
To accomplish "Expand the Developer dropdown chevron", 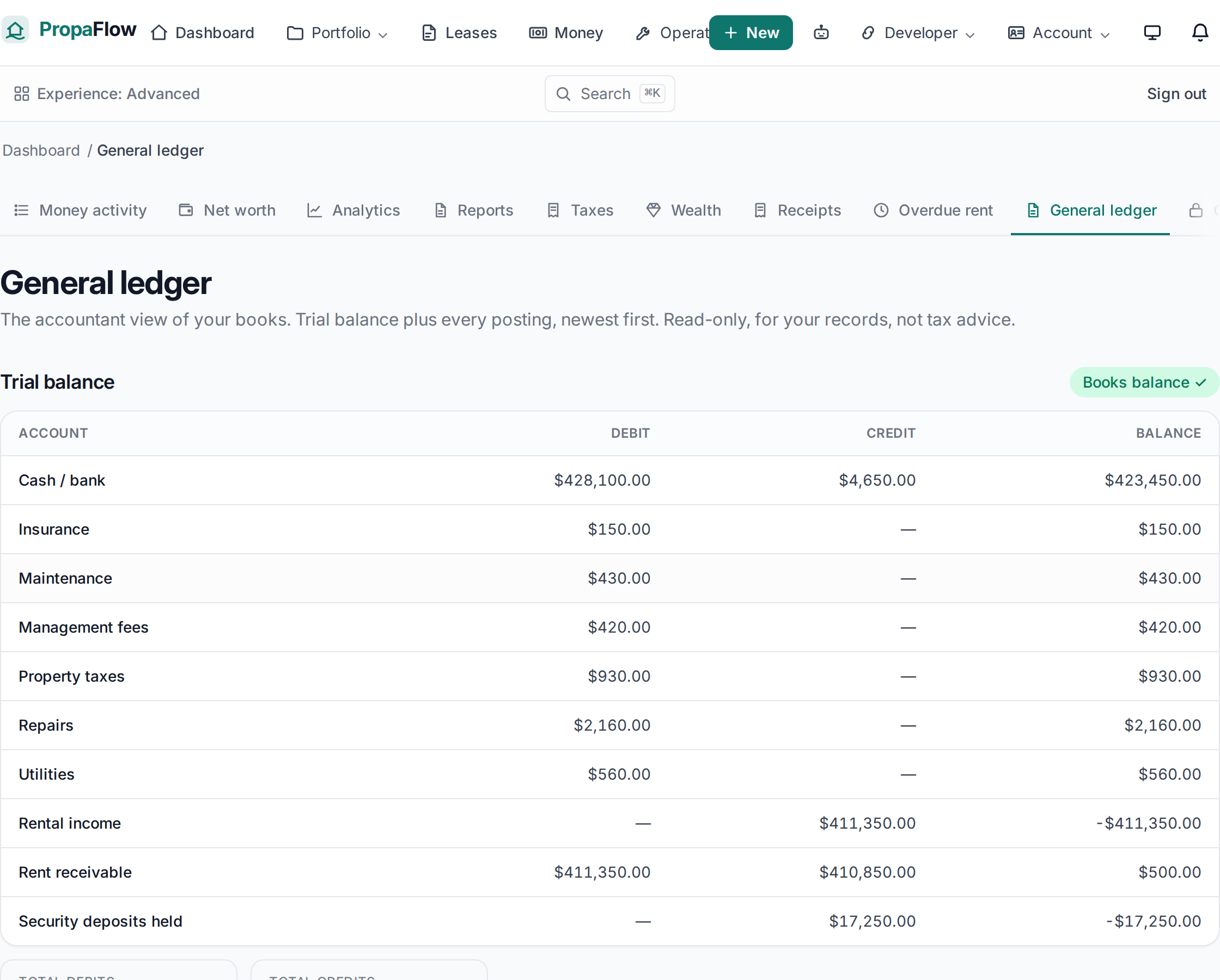I will [x=970, y=35].
